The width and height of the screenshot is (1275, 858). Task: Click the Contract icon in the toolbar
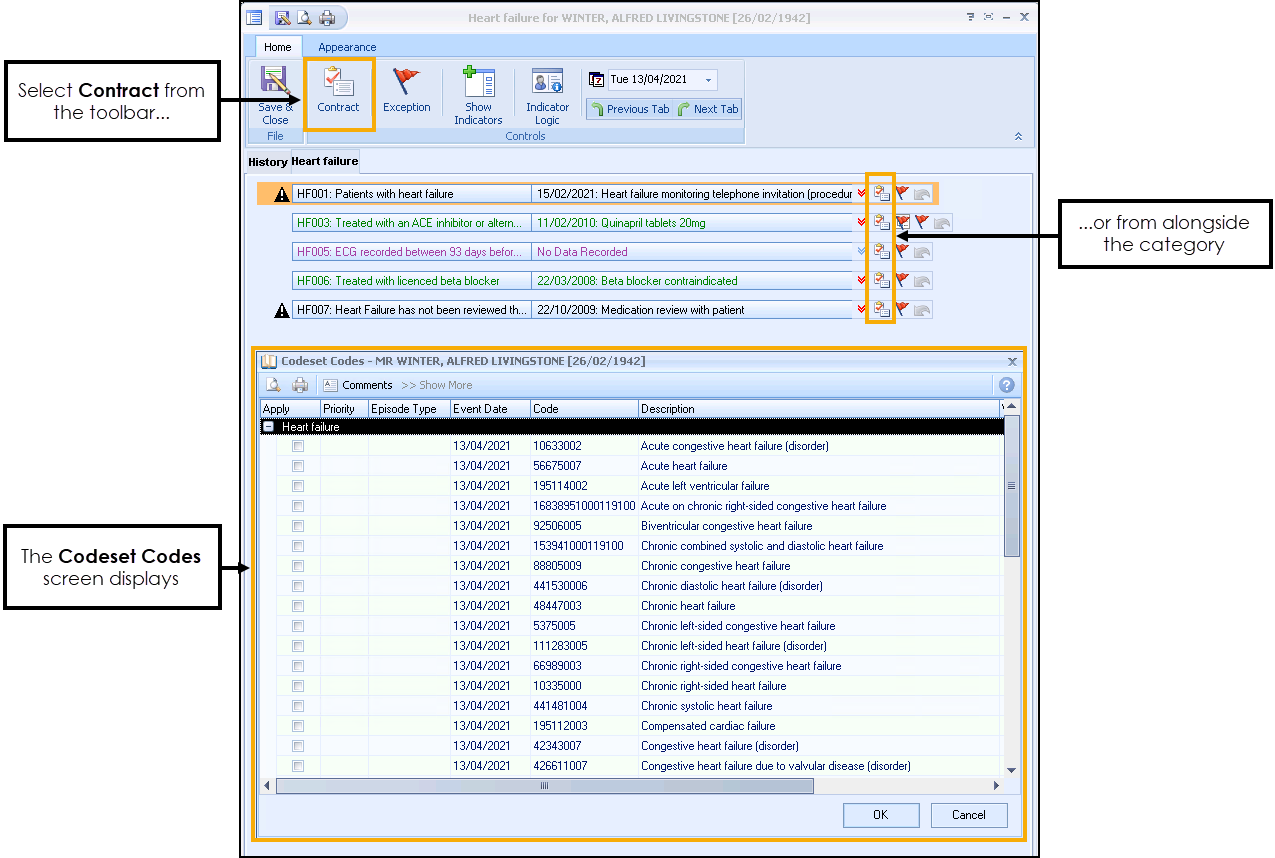338,84
